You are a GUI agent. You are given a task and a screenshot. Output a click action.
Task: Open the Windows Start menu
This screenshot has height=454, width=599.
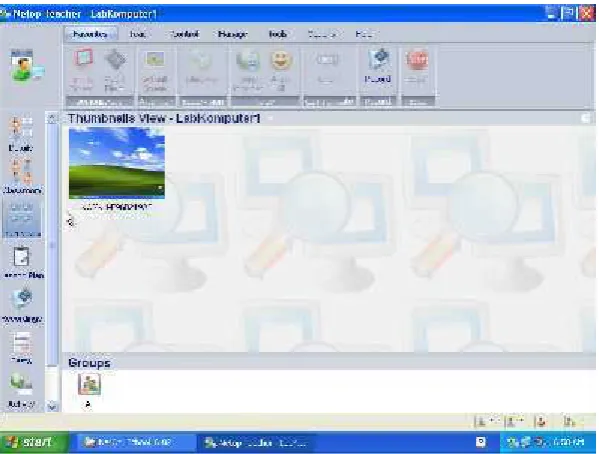click(34, 443)
